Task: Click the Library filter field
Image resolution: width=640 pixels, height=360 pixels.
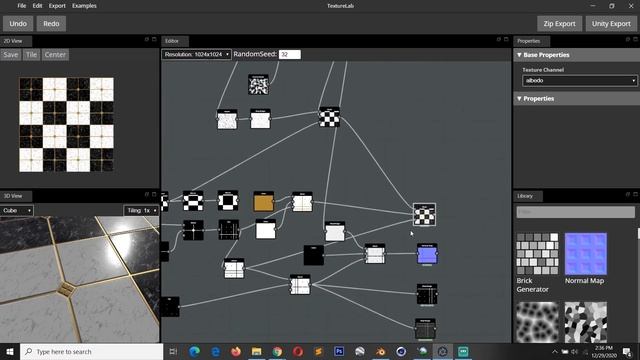Action: click(x=576, y=212)
